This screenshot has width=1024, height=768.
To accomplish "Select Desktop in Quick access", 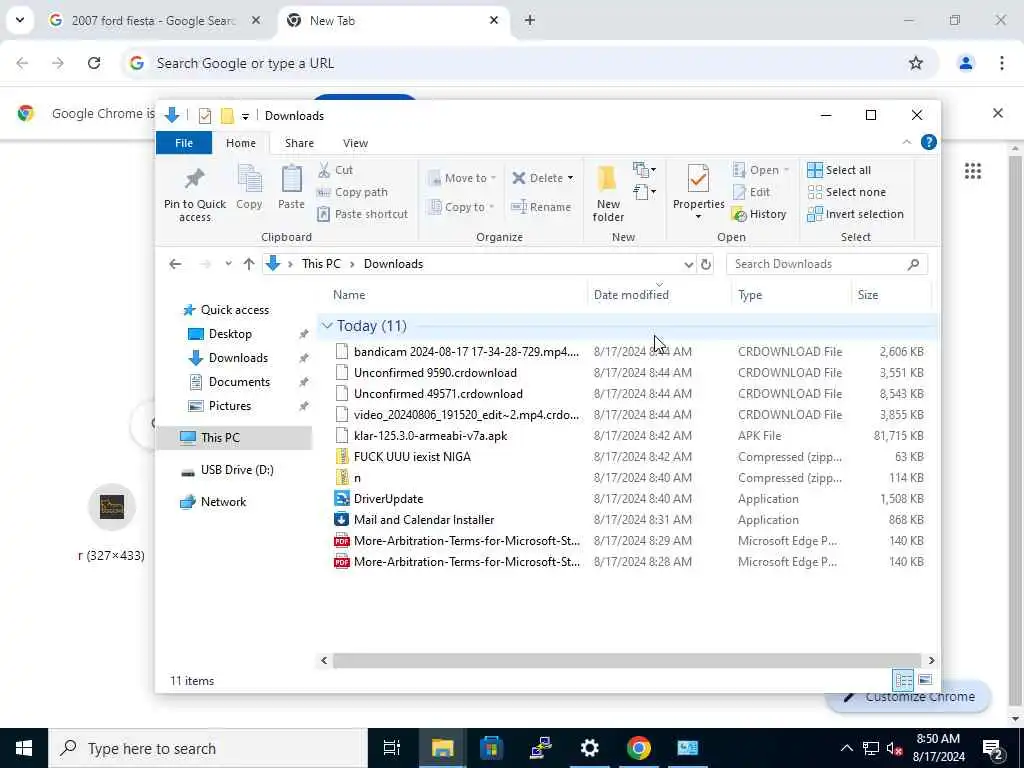I will coord(230,334).
